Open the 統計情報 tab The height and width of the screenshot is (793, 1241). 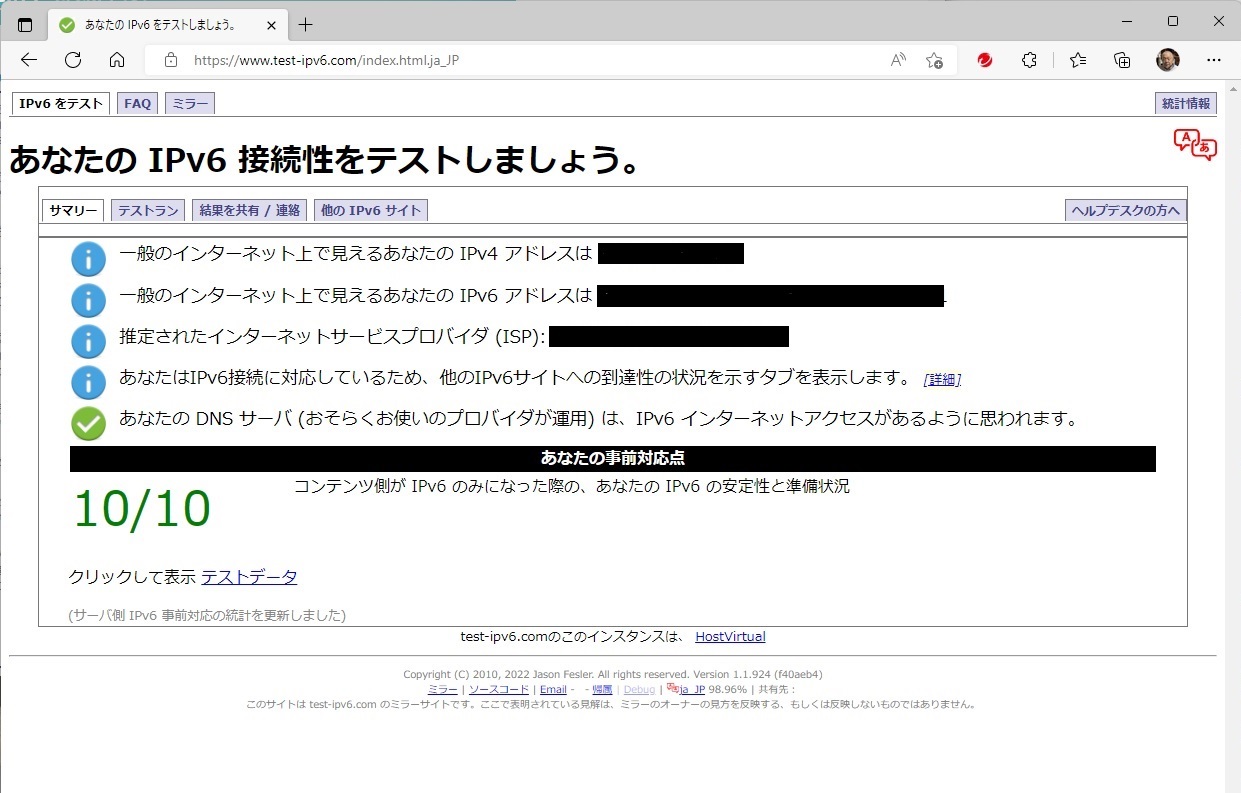(x=1186, y=104)
